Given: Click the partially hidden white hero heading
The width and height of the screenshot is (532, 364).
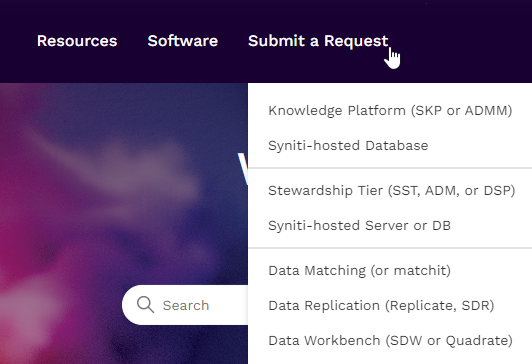Looking at the screenshot, I should pyautogui.click(x=243, y=169).
